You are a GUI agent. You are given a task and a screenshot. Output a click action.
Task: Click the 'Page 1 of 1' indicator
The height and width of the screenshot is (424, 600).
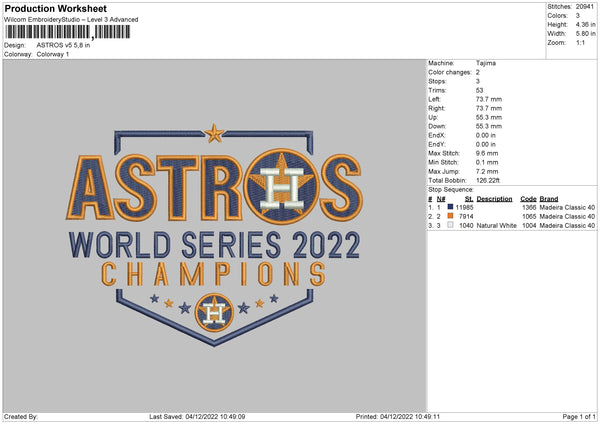tap(579, 417)
